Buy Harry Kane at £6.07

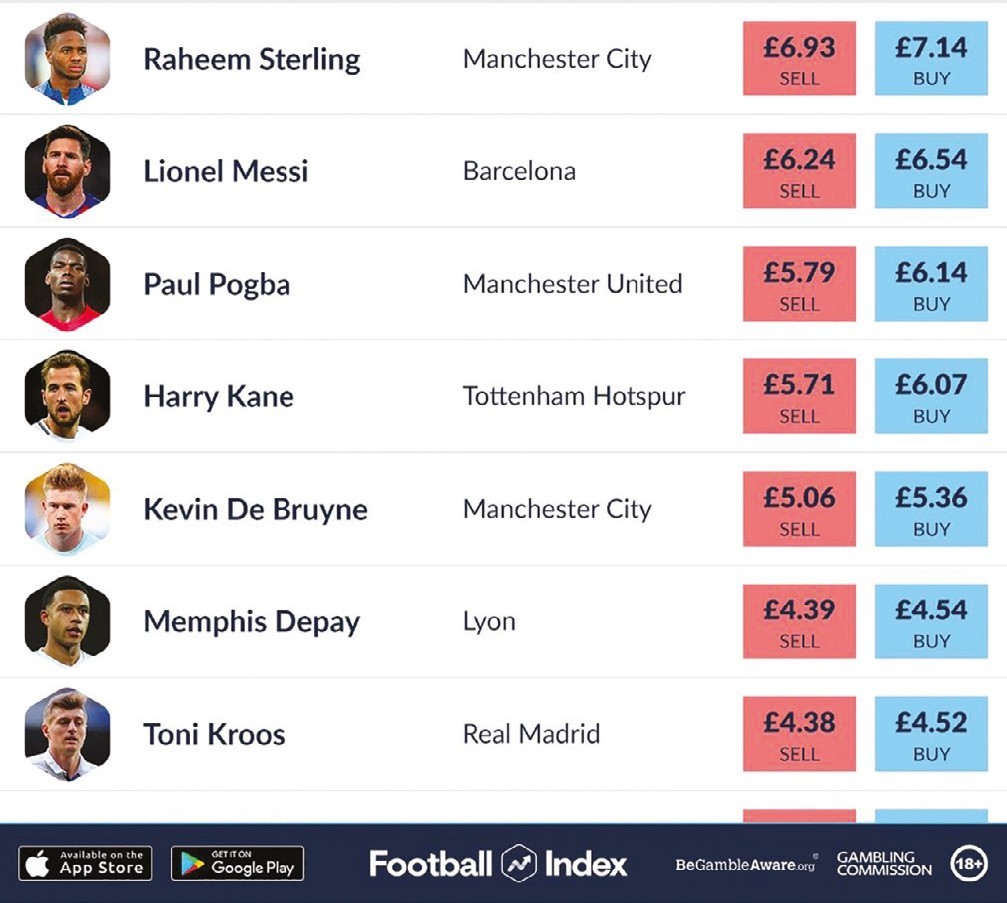(x=930, y=396)
